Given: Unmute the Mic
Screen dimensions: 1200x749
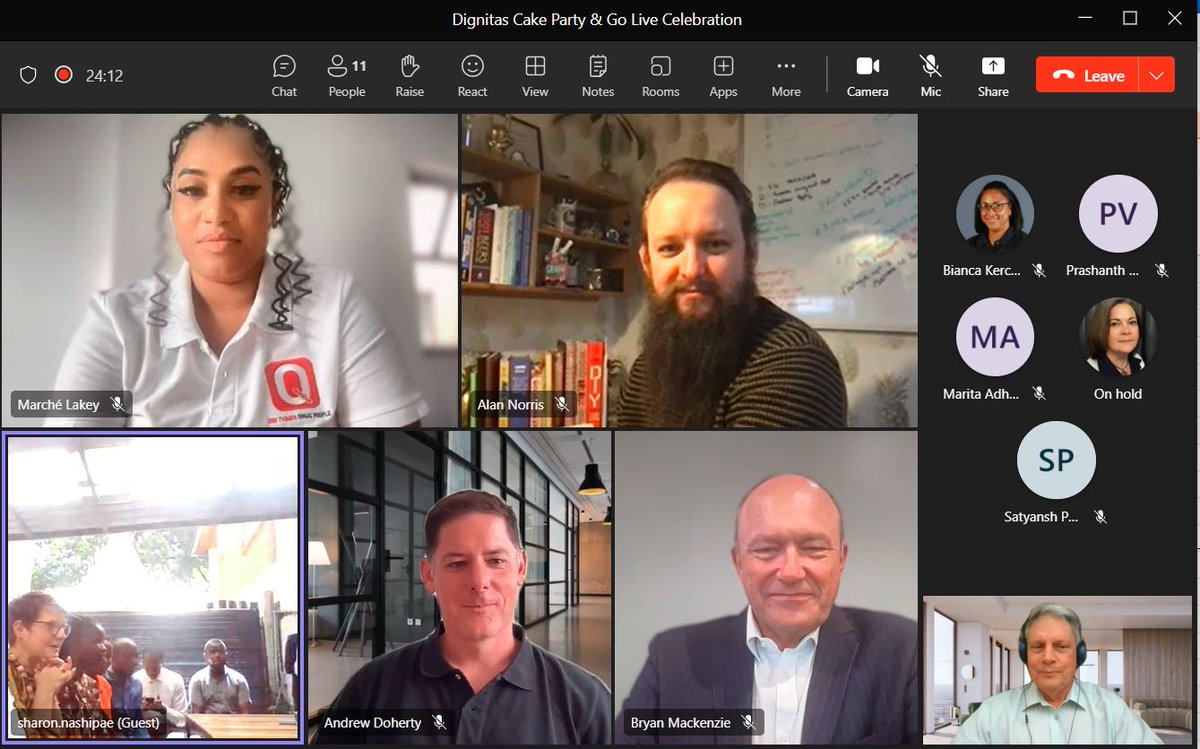Looking at the screenshot, I should tap(931, 76).
